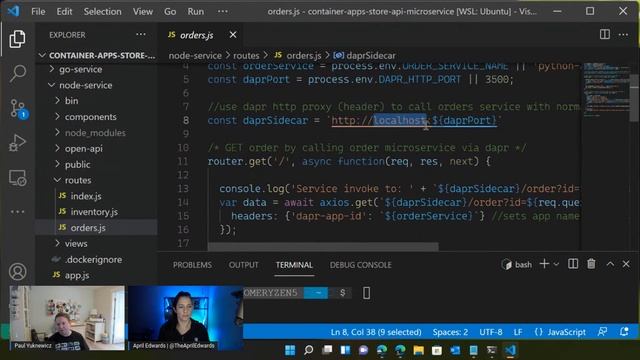Close the terminal panel

[626, 264]
